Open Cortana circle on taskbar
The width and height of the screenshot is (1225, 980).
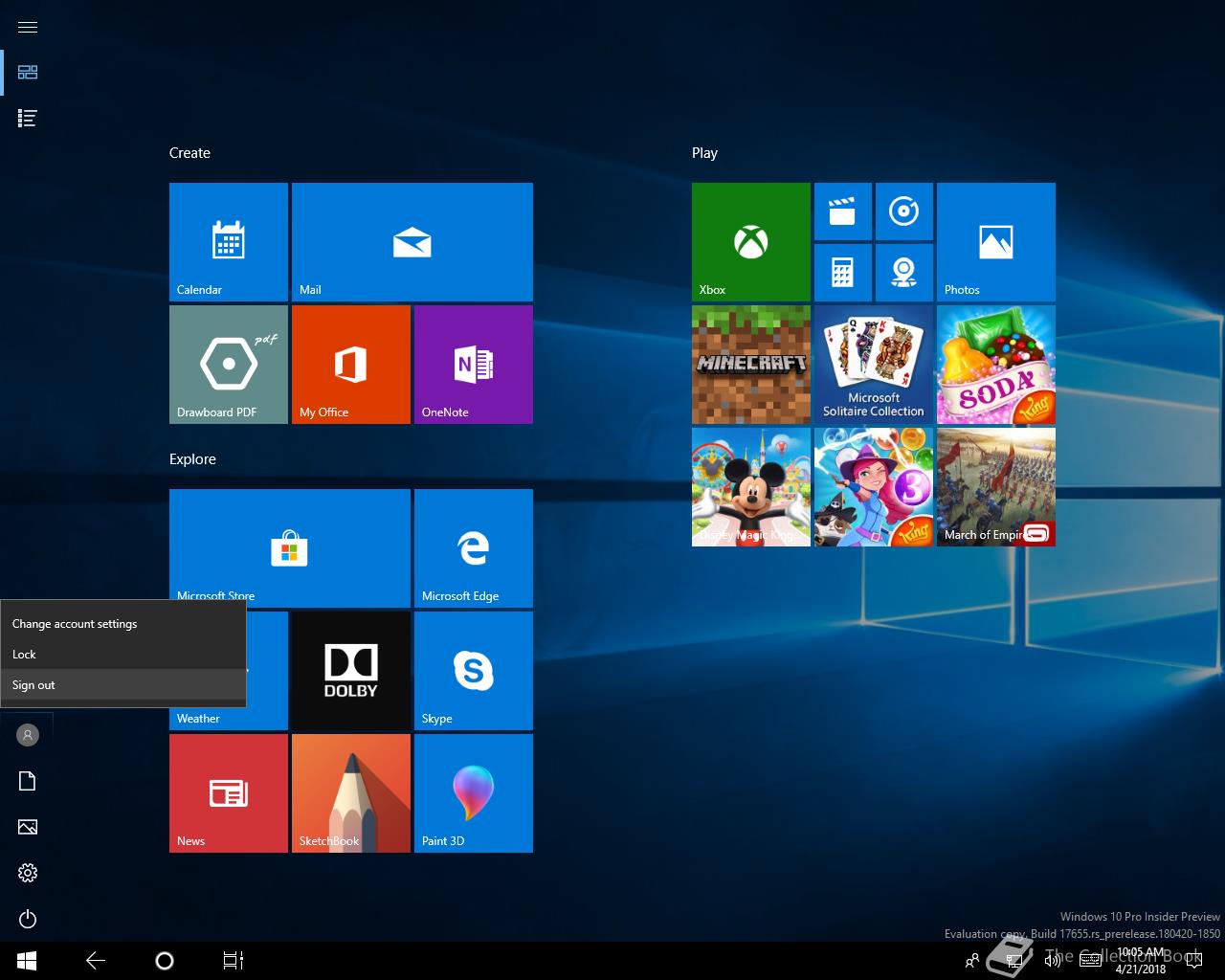pyautogui.click(x=165, y=961)
